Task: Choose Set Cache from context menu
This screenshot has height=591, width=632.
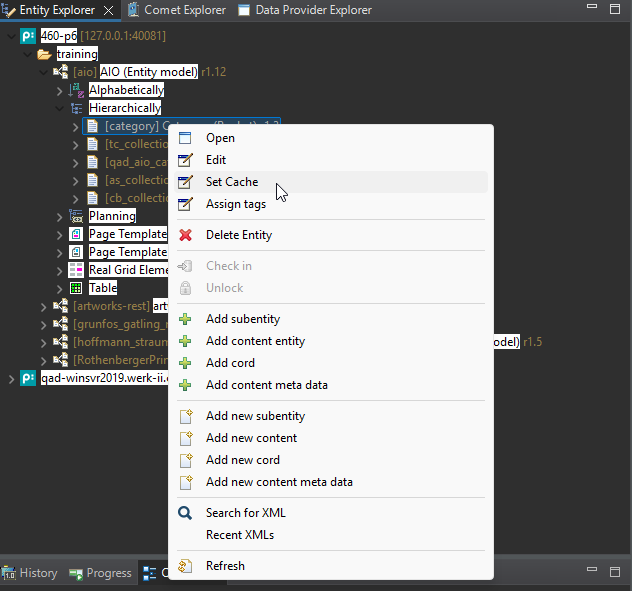Action: point(232,182)
